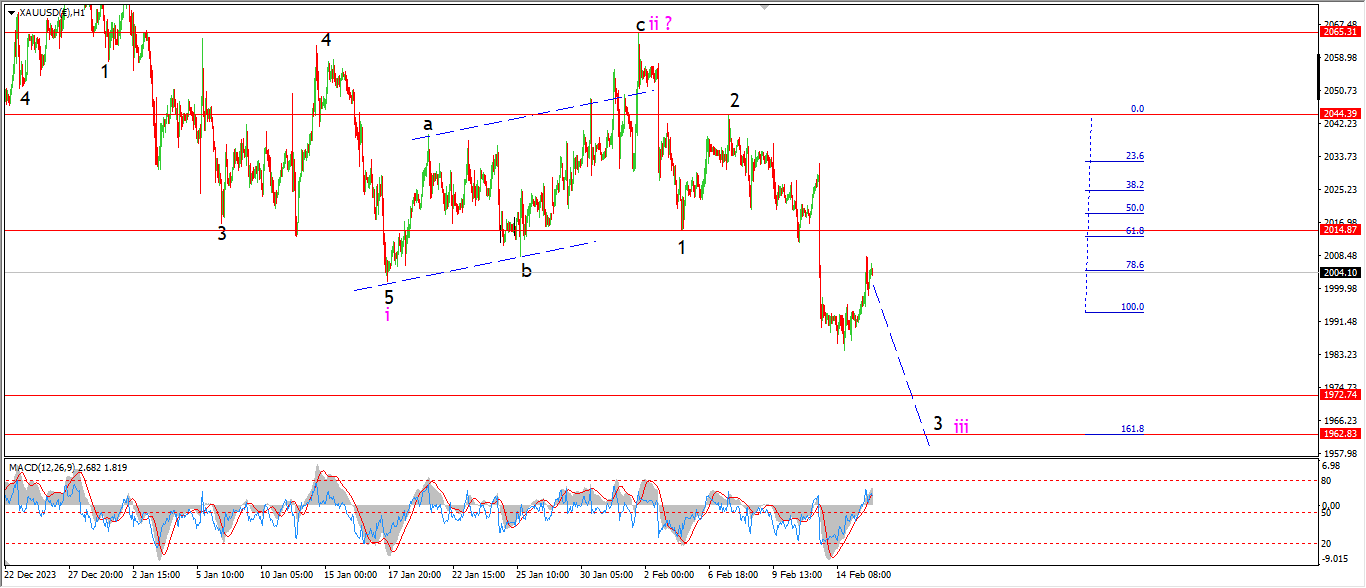
Task: Select the red 2065.31 price level tag
Action: pos(1341,32)
